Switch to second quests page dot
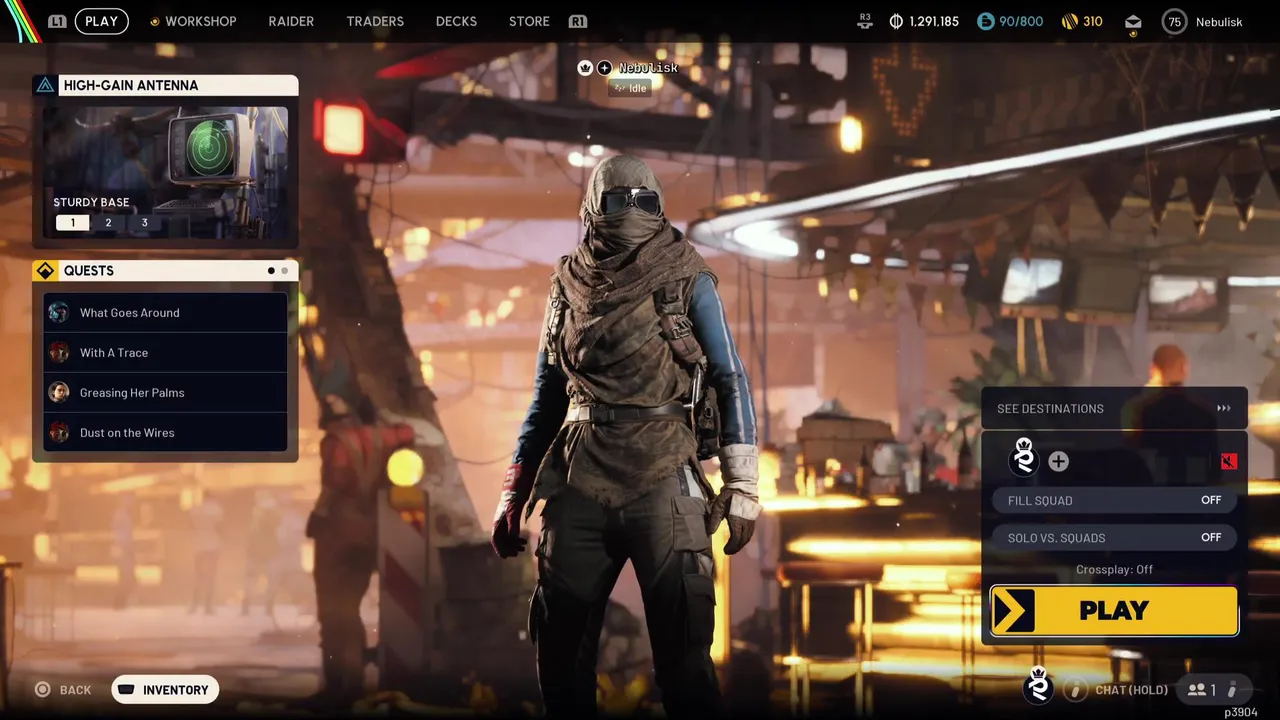Viewport: 1280px width, 720px height. [285, 270]
